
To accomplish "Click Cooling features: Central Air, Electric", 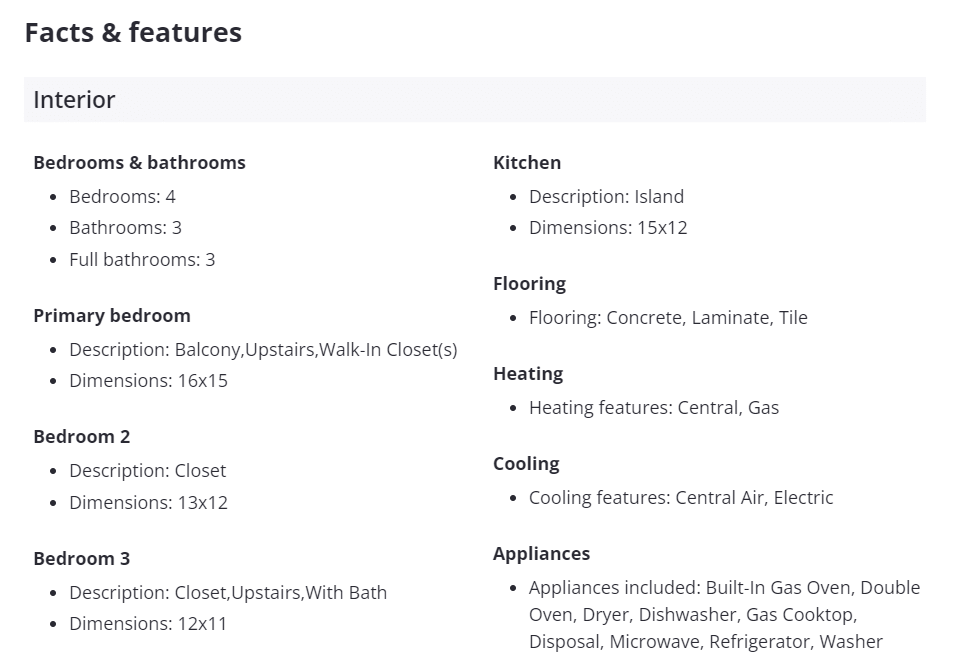I will pos(681,497).
